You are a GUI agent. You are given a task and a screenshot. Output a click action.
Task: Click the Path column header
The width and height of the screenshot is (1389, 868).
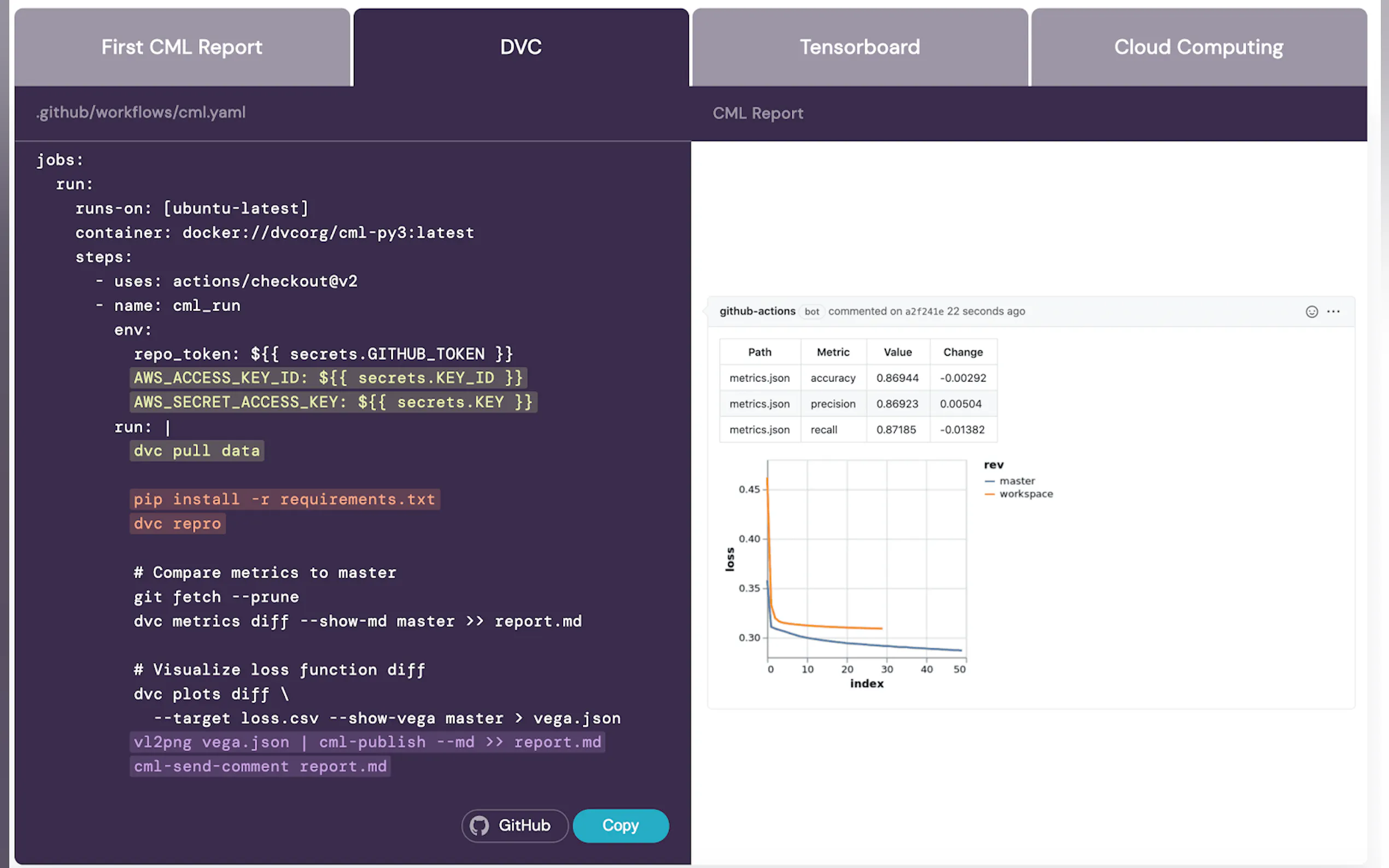(759, 352)
